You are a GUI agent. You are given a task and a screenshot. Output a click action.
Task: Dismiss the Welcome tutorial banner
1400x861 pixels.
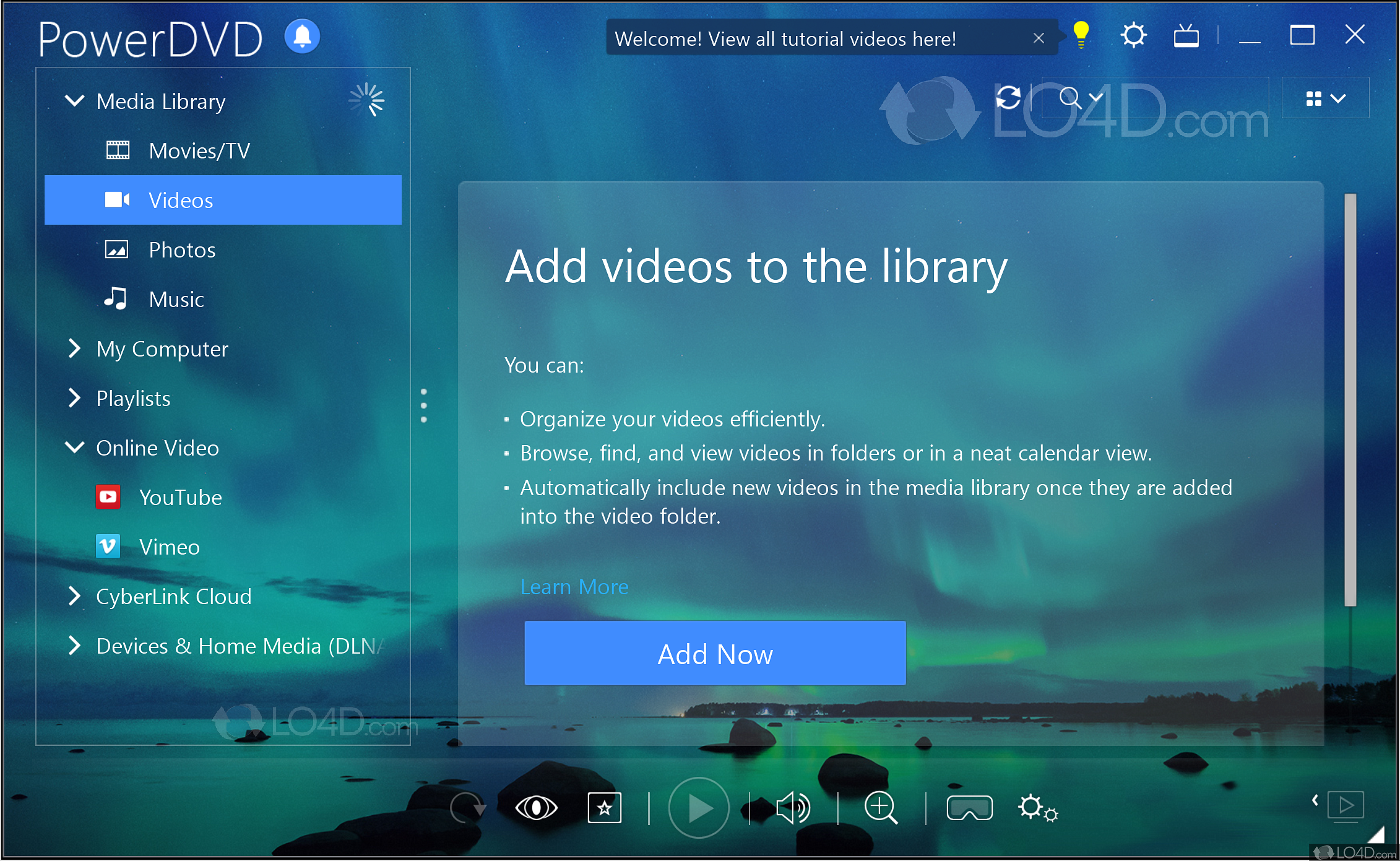[1039, 38]
